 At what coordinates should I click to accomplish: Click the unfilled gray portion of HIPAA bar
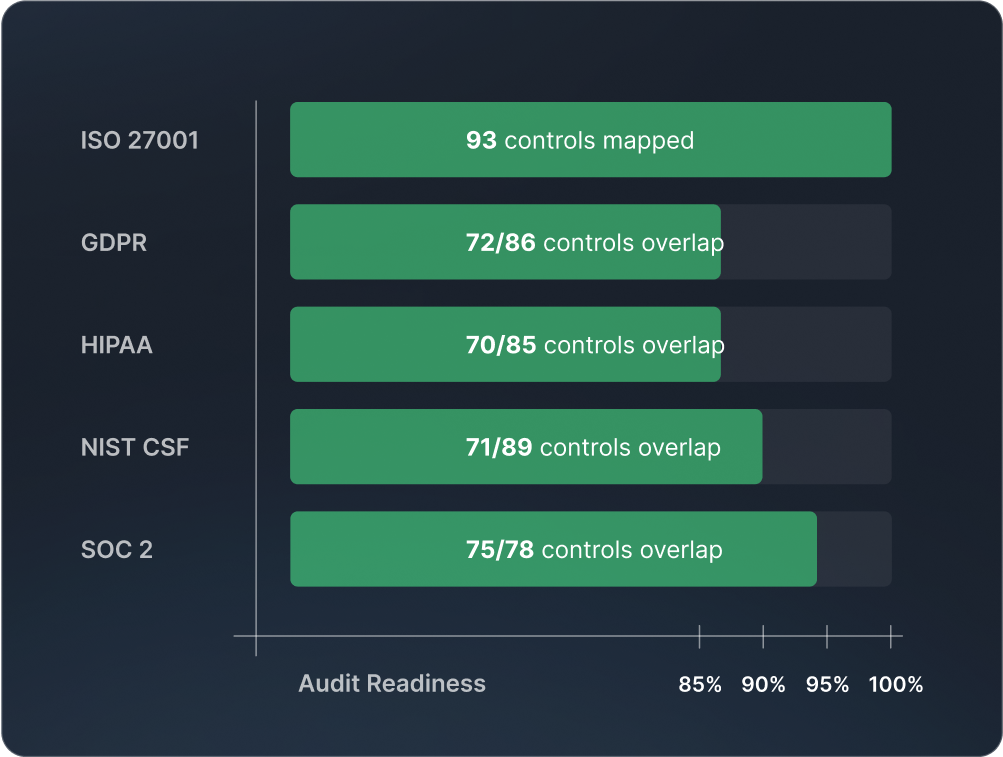(x=806, y=344)
